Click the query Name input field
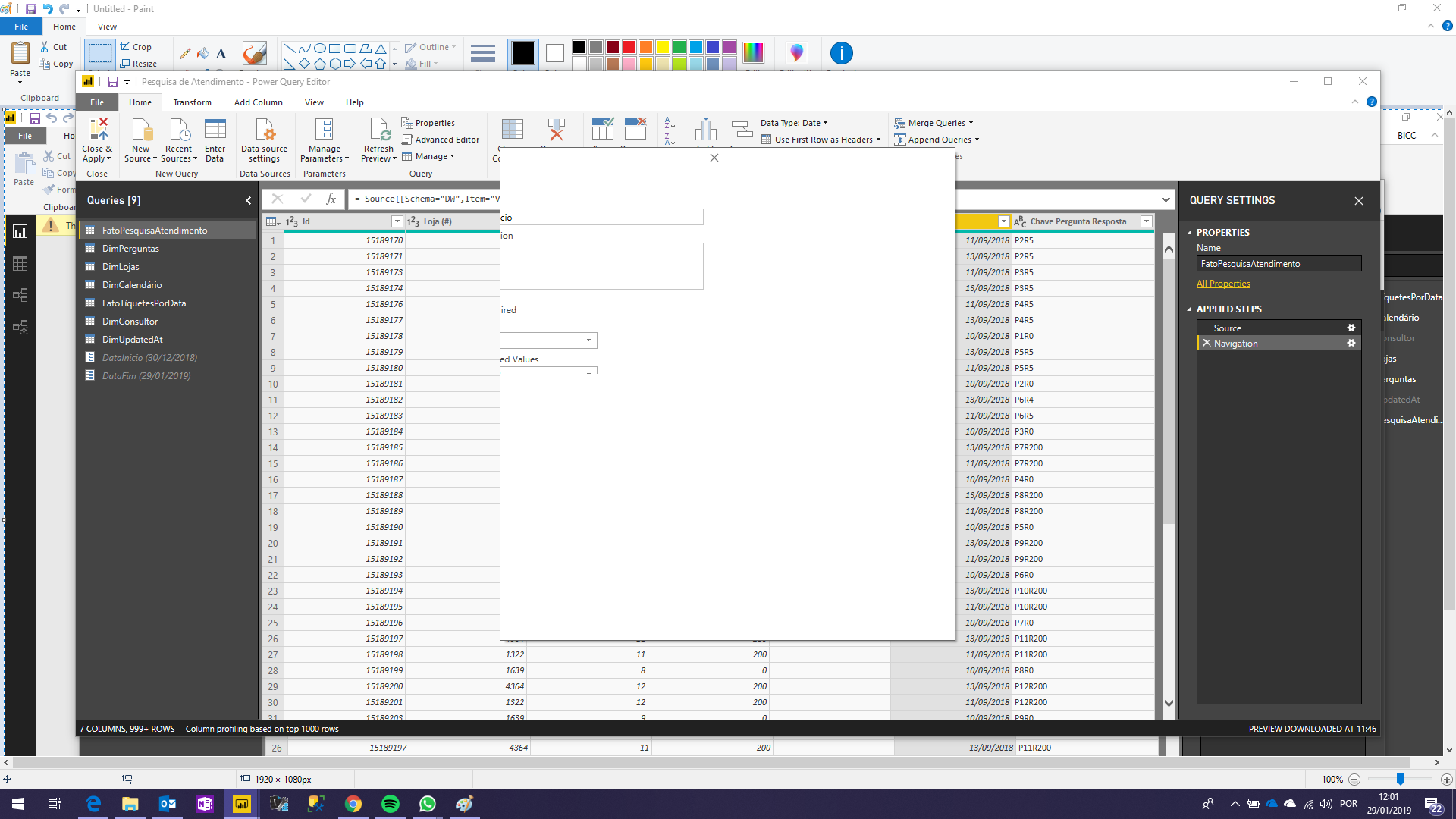This screenshot has width=1456, height=819. coord(1279,264)
